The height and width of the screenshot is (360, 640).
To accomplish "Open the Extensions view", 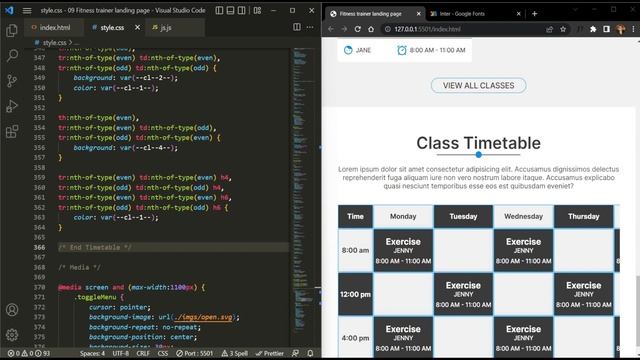I will (12, 131).
